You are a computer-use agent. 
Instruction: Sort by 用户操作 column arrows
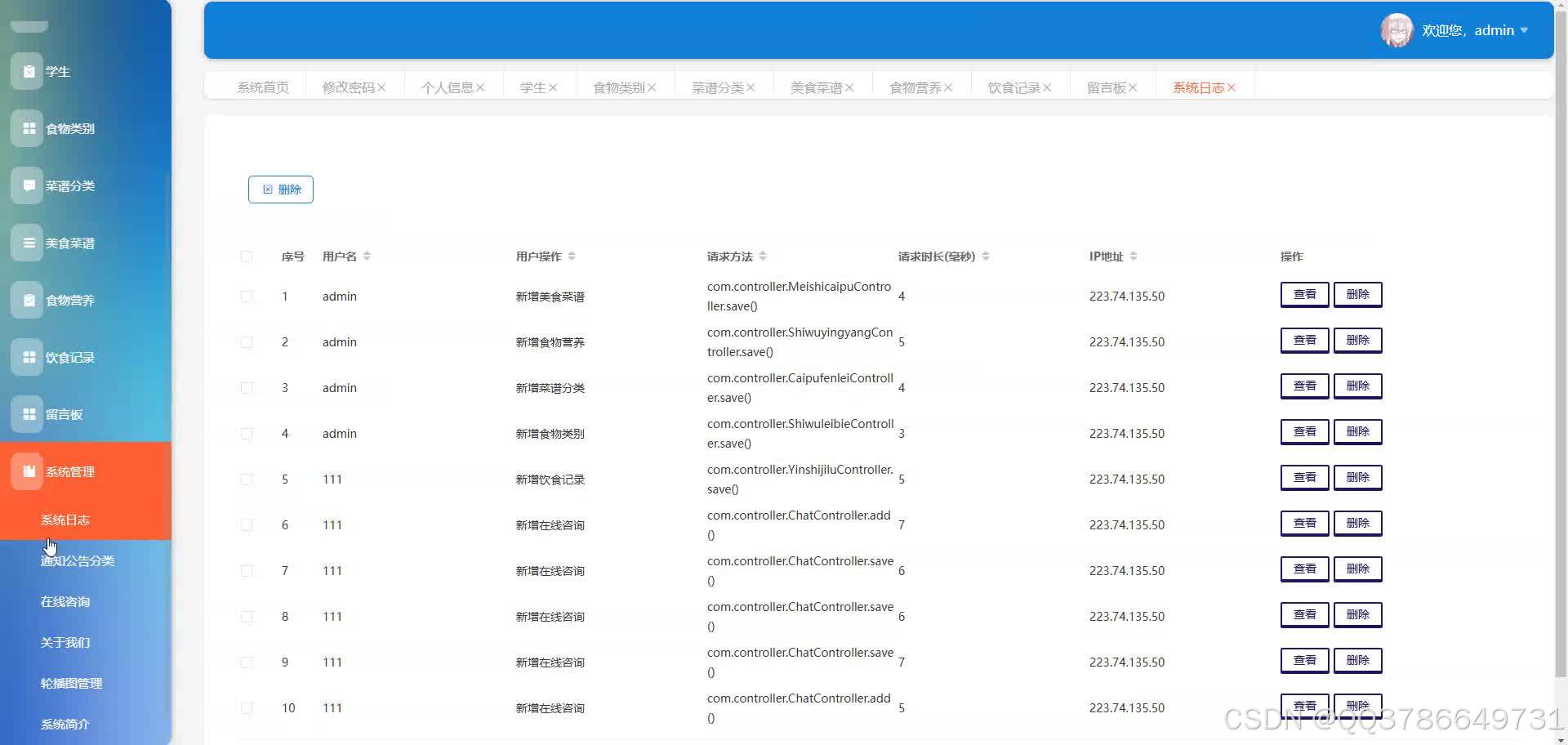pos(572,257)
